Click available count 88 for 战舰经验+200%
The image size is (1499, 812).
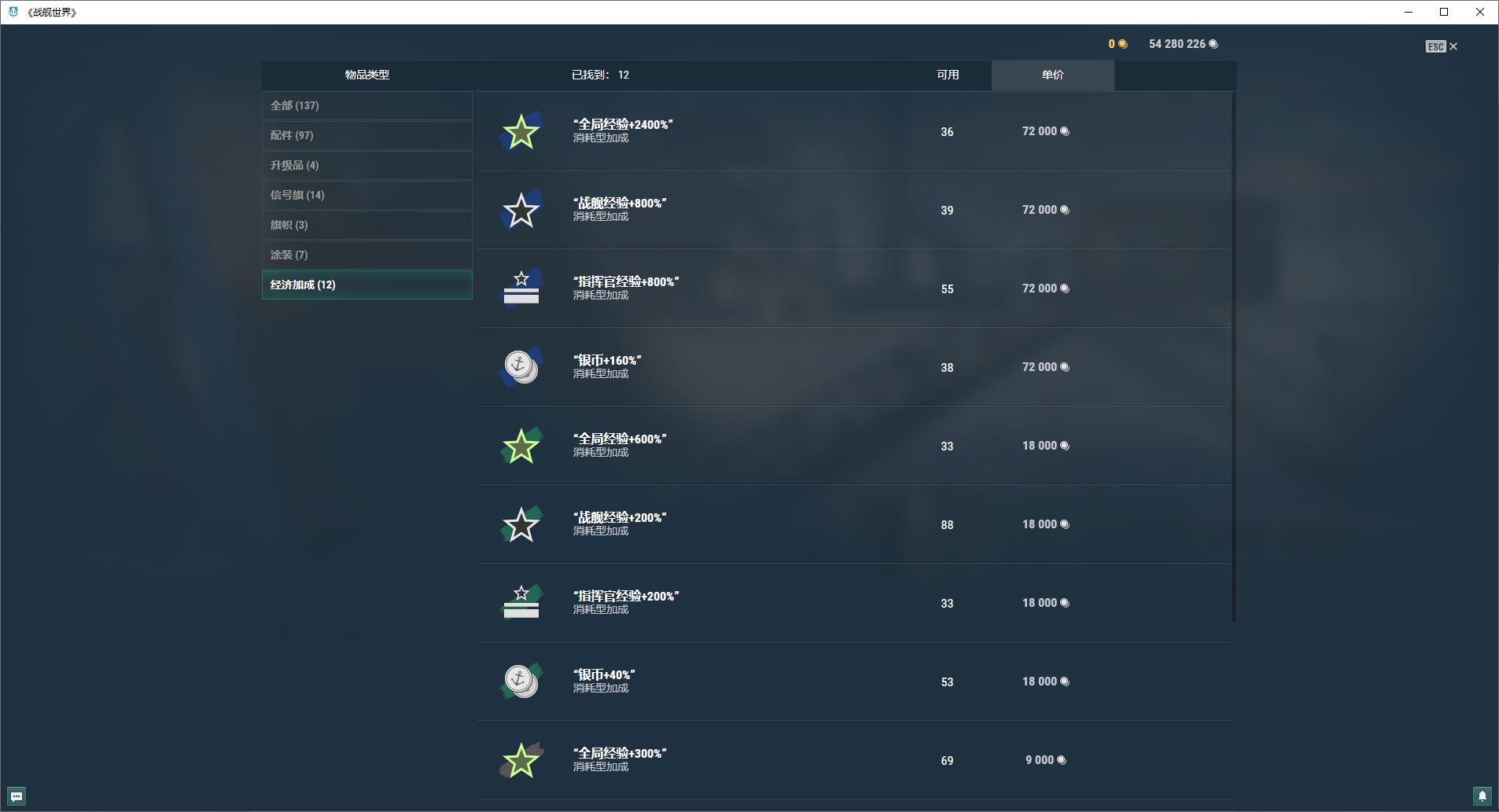click(x=947, y=525)
